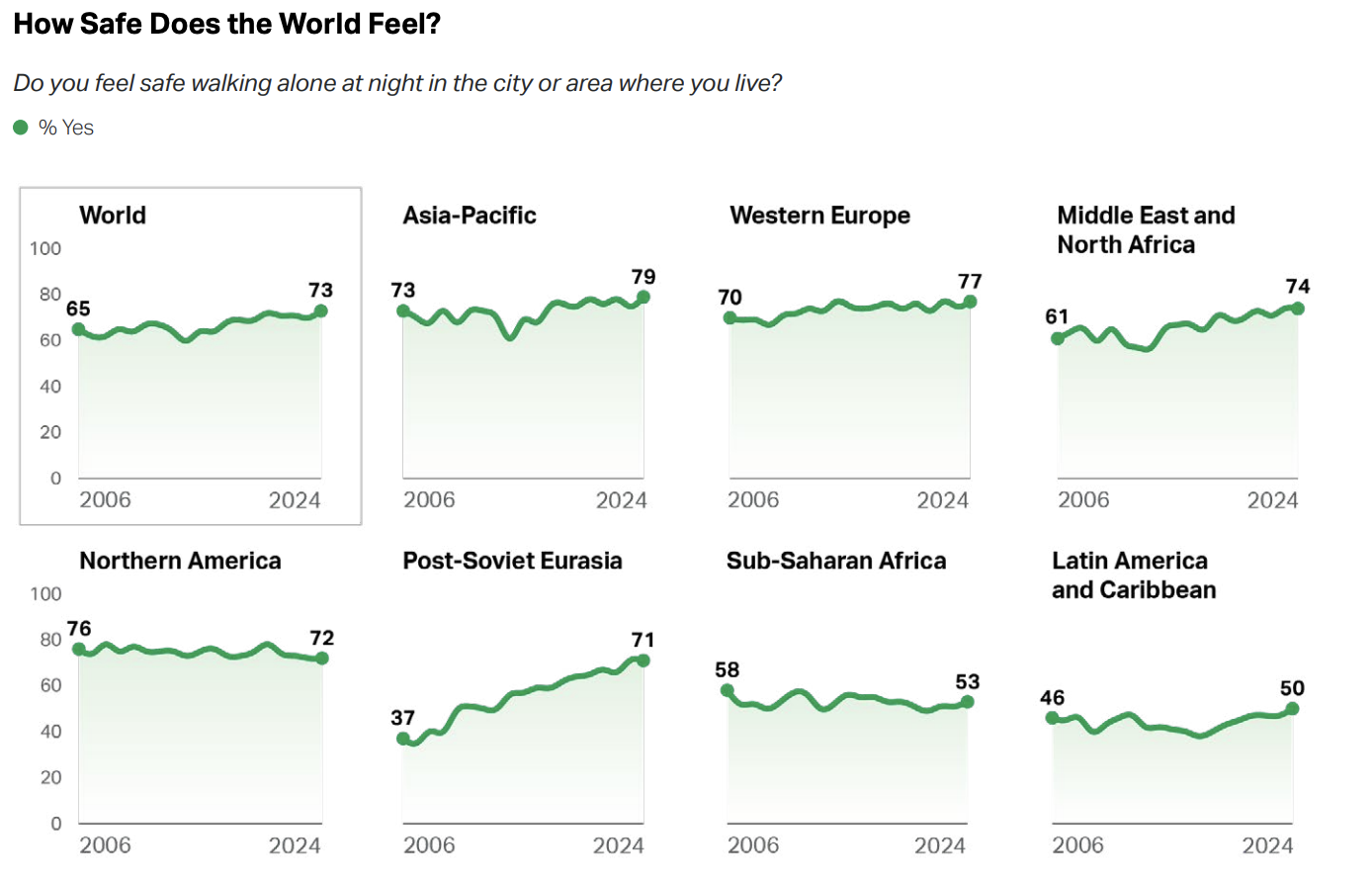The width and height of the screenshot is (1372, 884).
Task: Click the 'Northern America' chart heading
Action: (x=180, y=561)
